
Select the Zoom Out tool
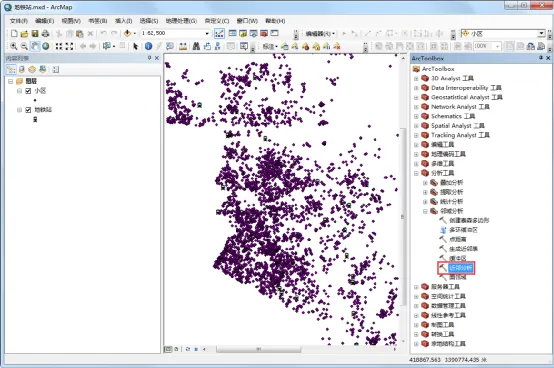[x=24, y=46]
